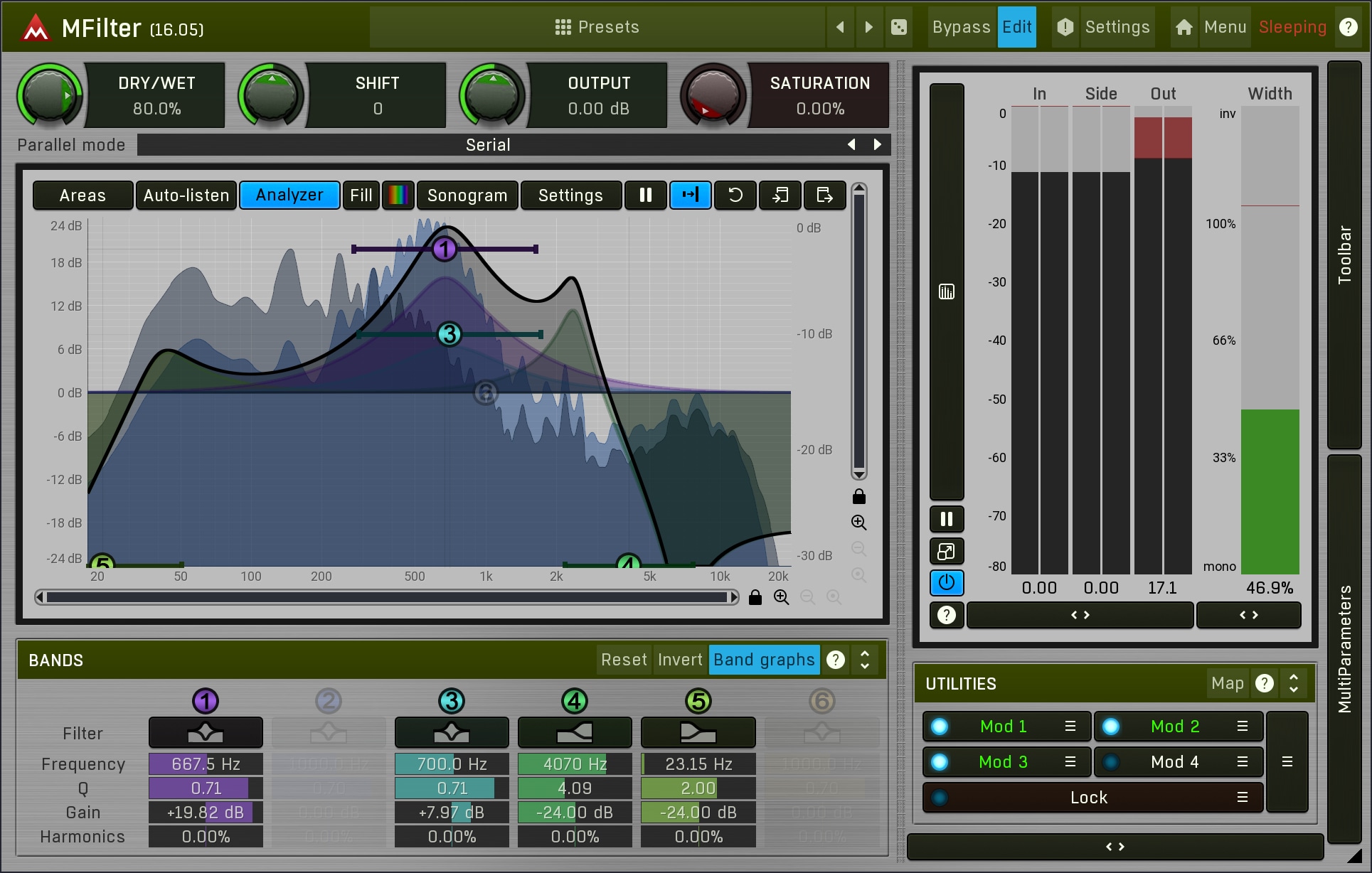Viewport: 1372px width, 873px height.
Task: Open the Mod 3 hamburger menu
Action: tap(1070, 762)
